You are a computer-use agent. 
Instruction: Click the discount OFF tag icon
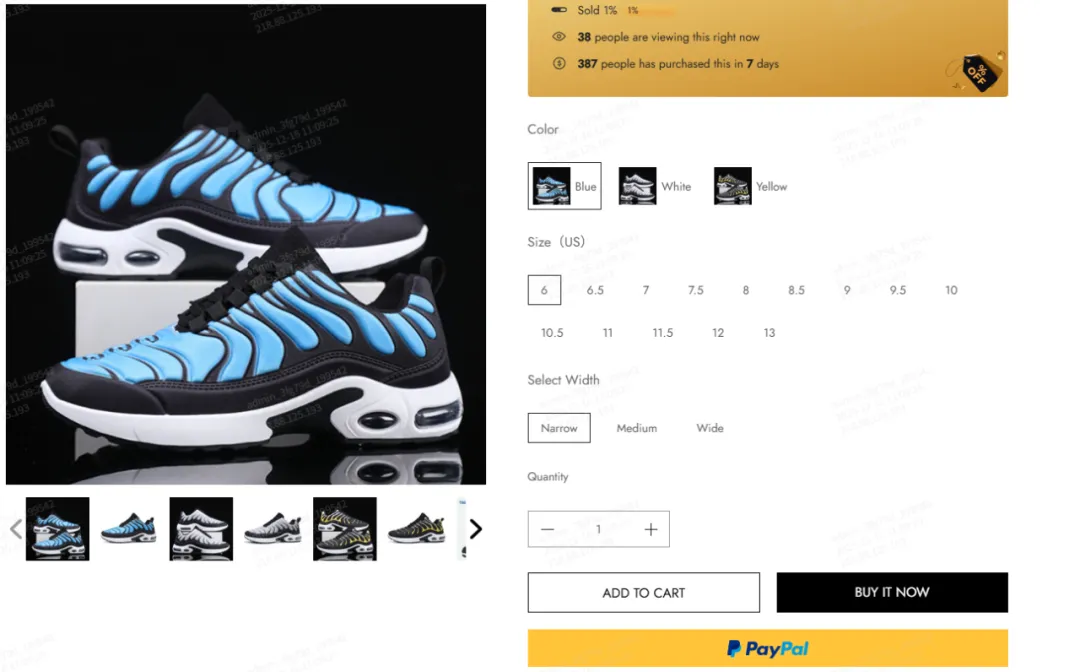pyautogui.click(x=978, y=72)
